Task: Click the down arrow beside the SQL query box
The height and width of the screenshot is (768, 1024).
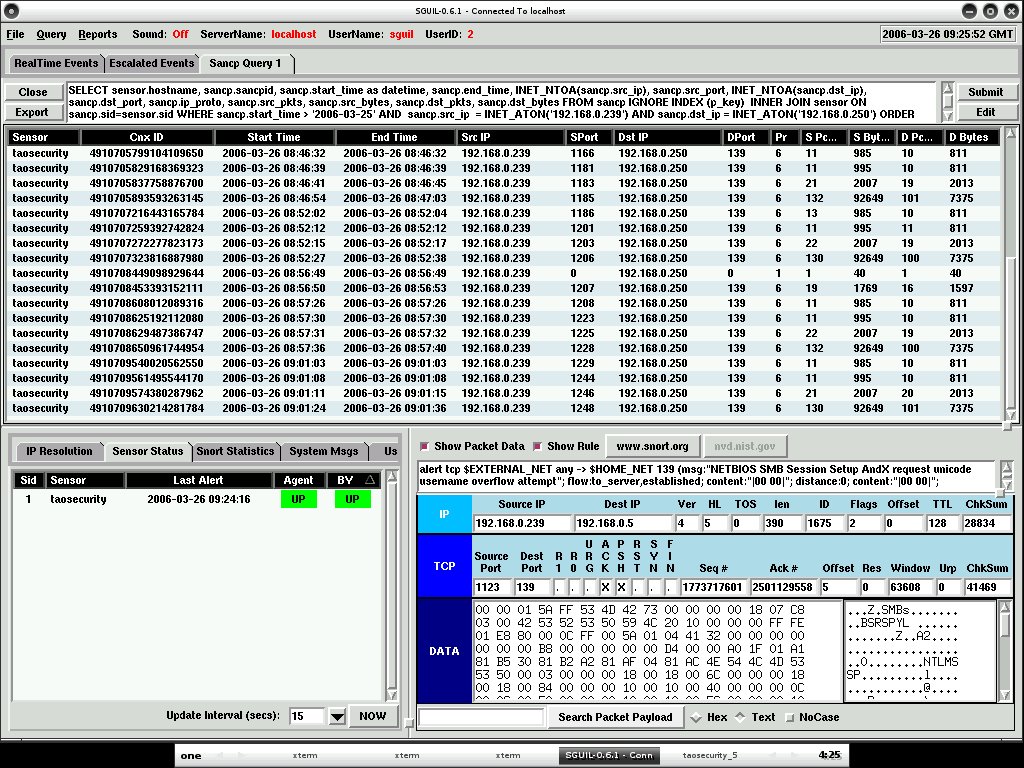Action: [948, 116]
